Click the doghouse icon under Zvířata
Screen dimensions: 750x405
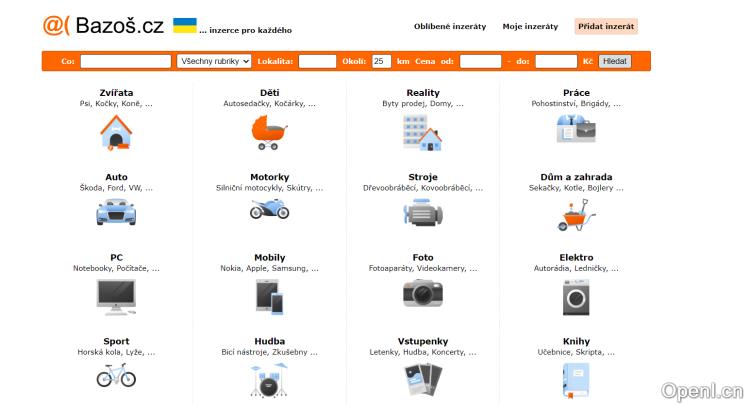coord(116,132)
